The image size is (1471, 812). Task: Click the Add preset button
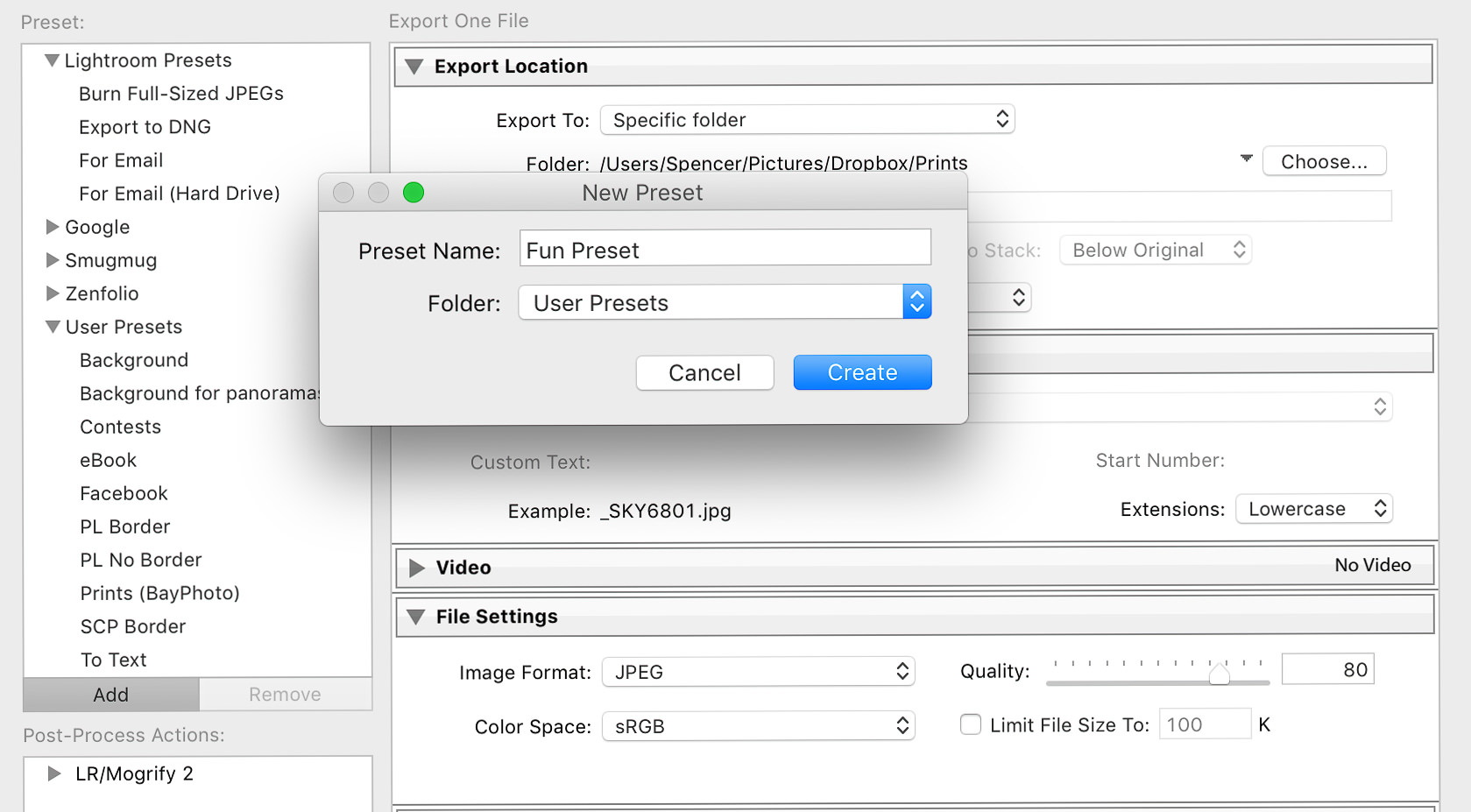(111, 695)
